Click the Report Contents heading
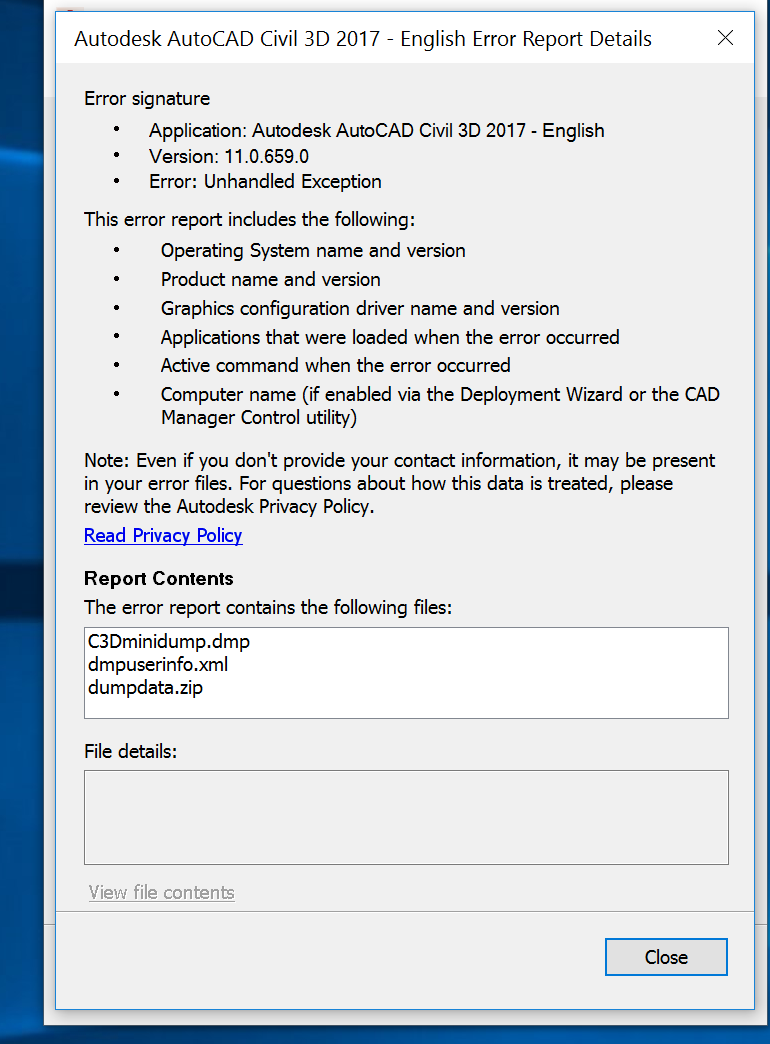The width and height of the screenshot is (770, 1044). (159, 578)
